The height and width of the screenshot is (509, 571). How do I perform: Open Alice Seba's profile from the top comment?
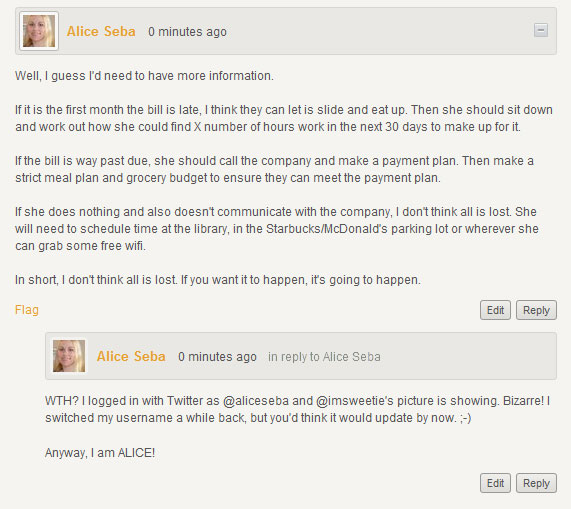[x=101, y=32]
